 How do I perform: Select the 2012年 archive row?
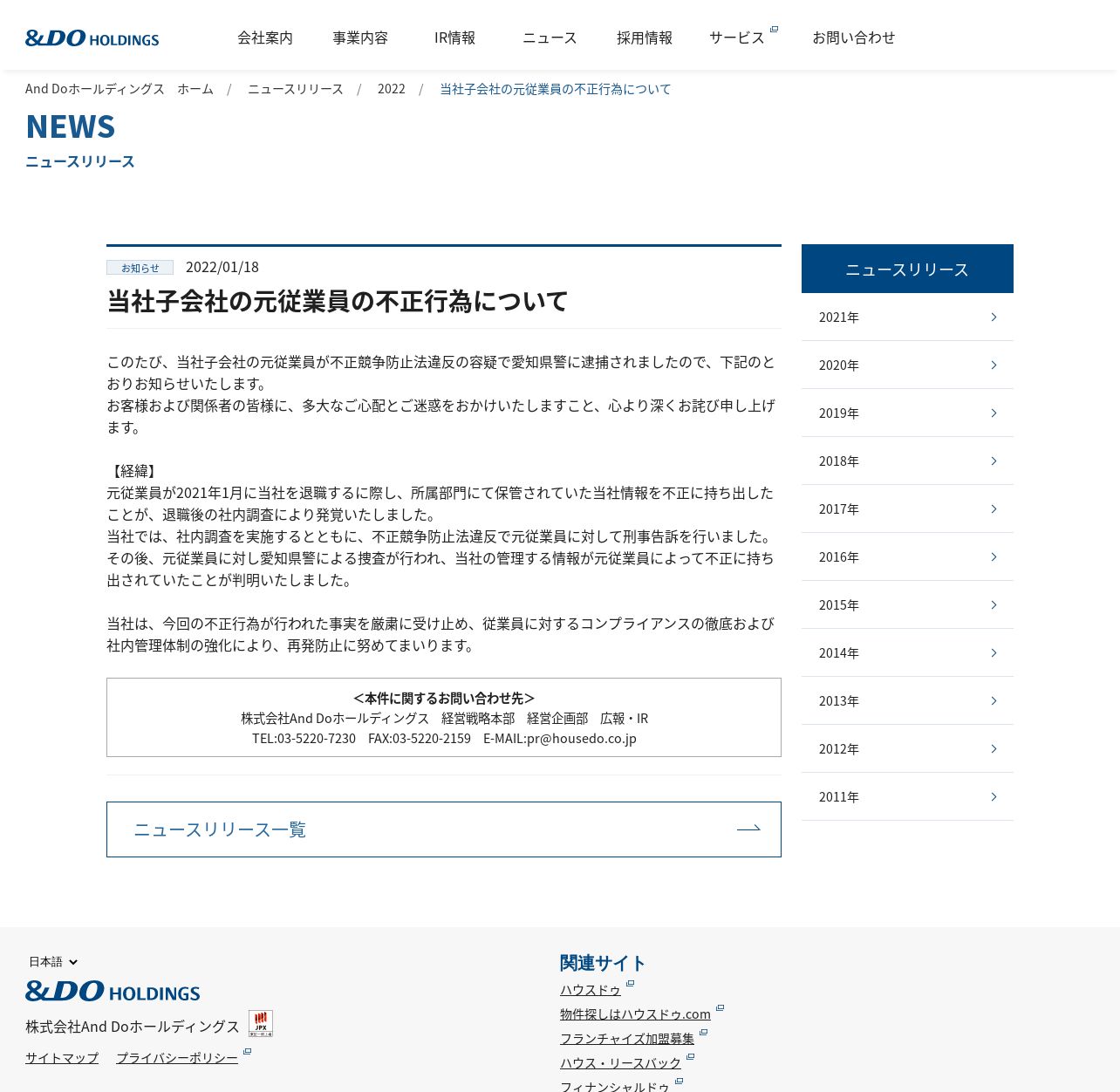(907, 748)
